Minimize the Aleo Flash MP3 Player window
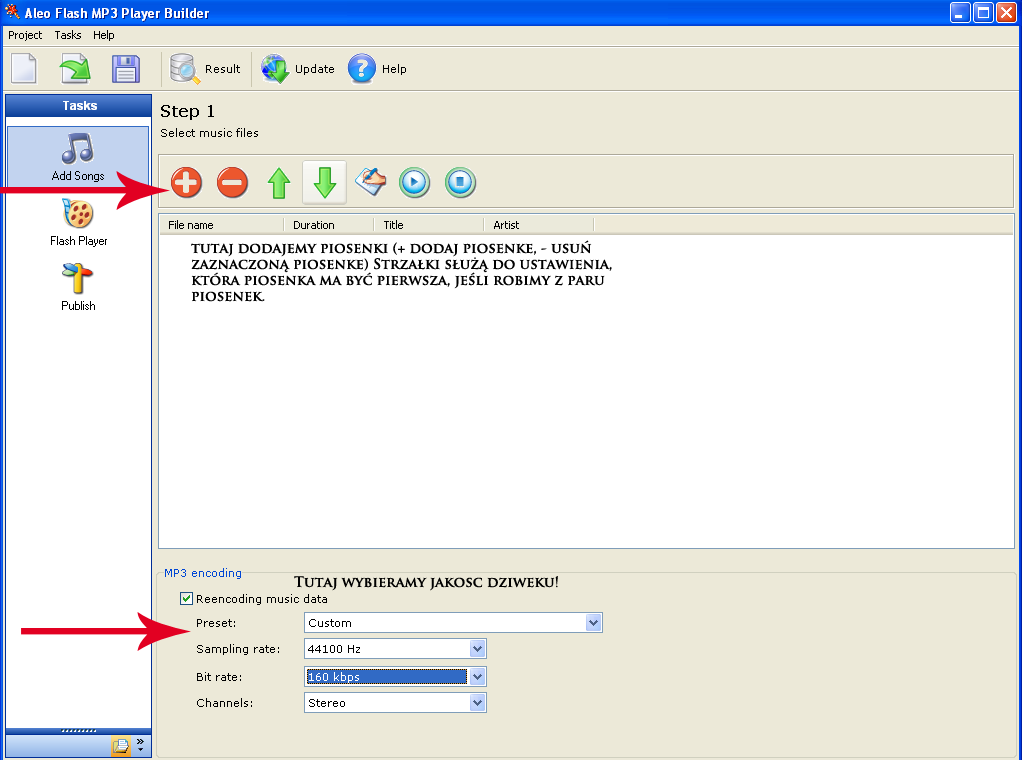Viewport: 1022px width, 760px height. point(960,13)
